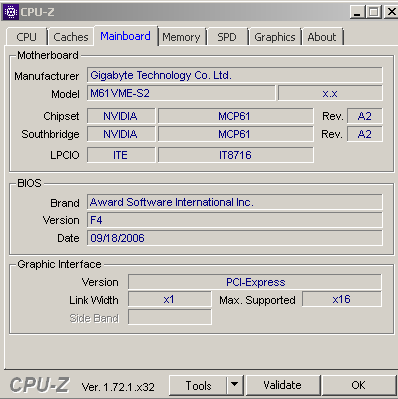398x399 pixels.
Task: Click the Tools button
Action: [x=198, y=386]
